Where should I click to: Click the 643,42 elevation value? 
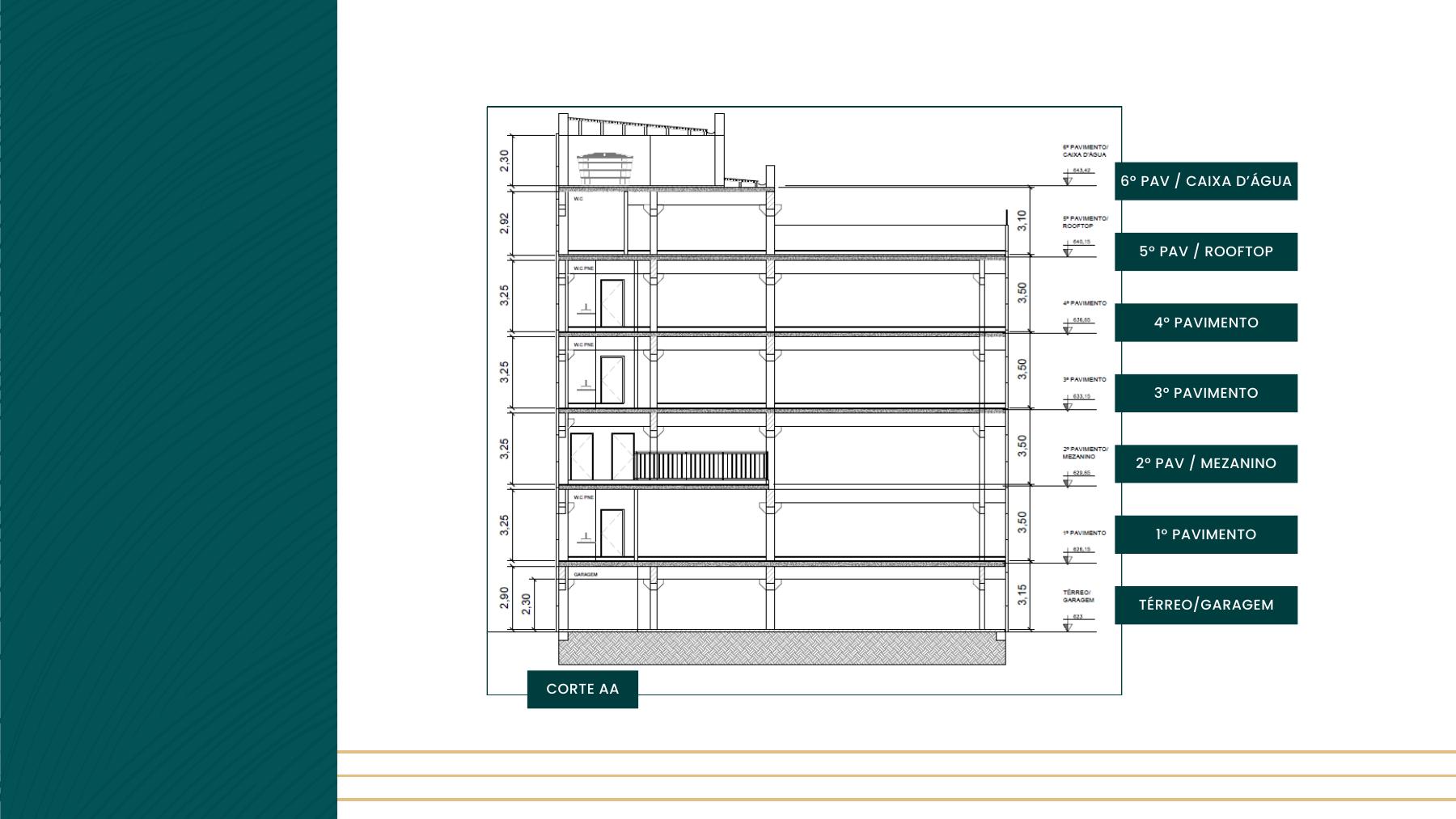point(1081,171)
